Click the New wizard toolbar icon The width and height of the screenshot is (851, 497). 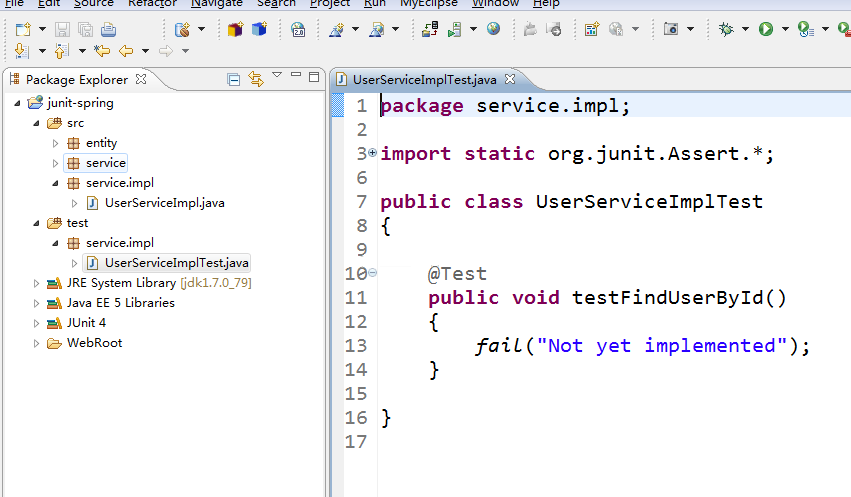point(23,29)
